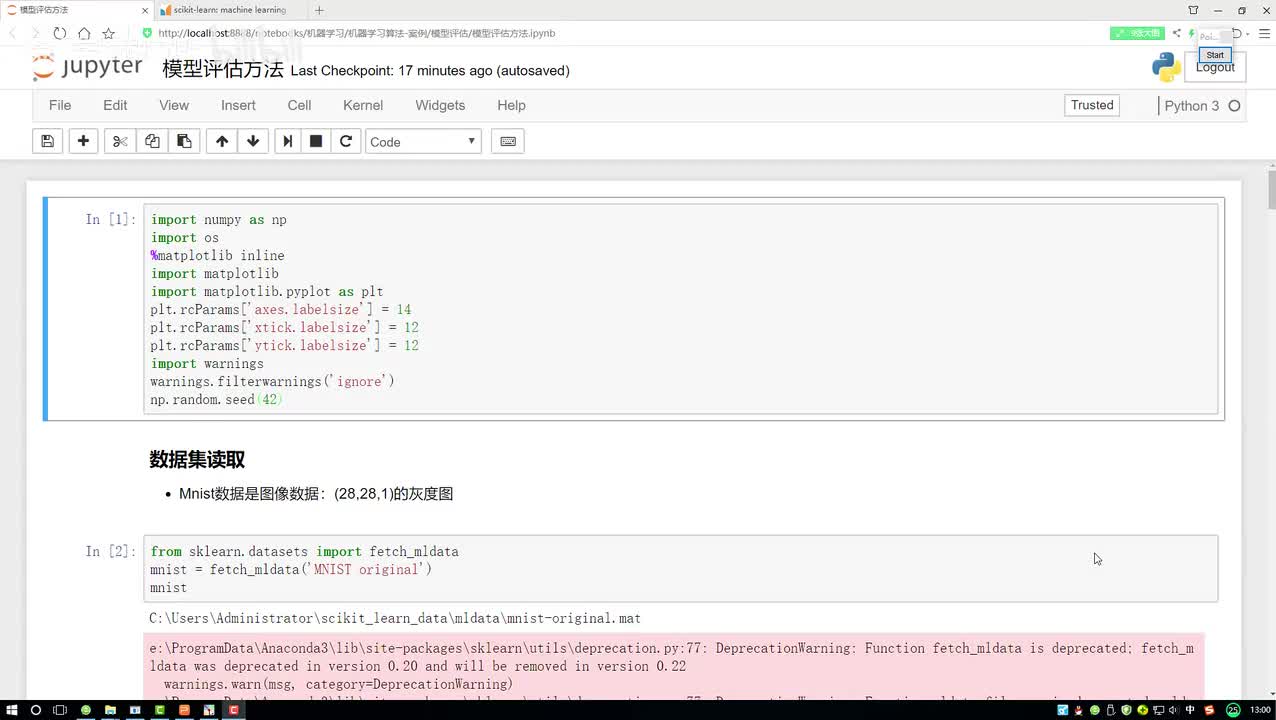This screenshot has width=1276, height=720.
Task: Rename the notebook title 模型评估方法
Action: point(223,70)
